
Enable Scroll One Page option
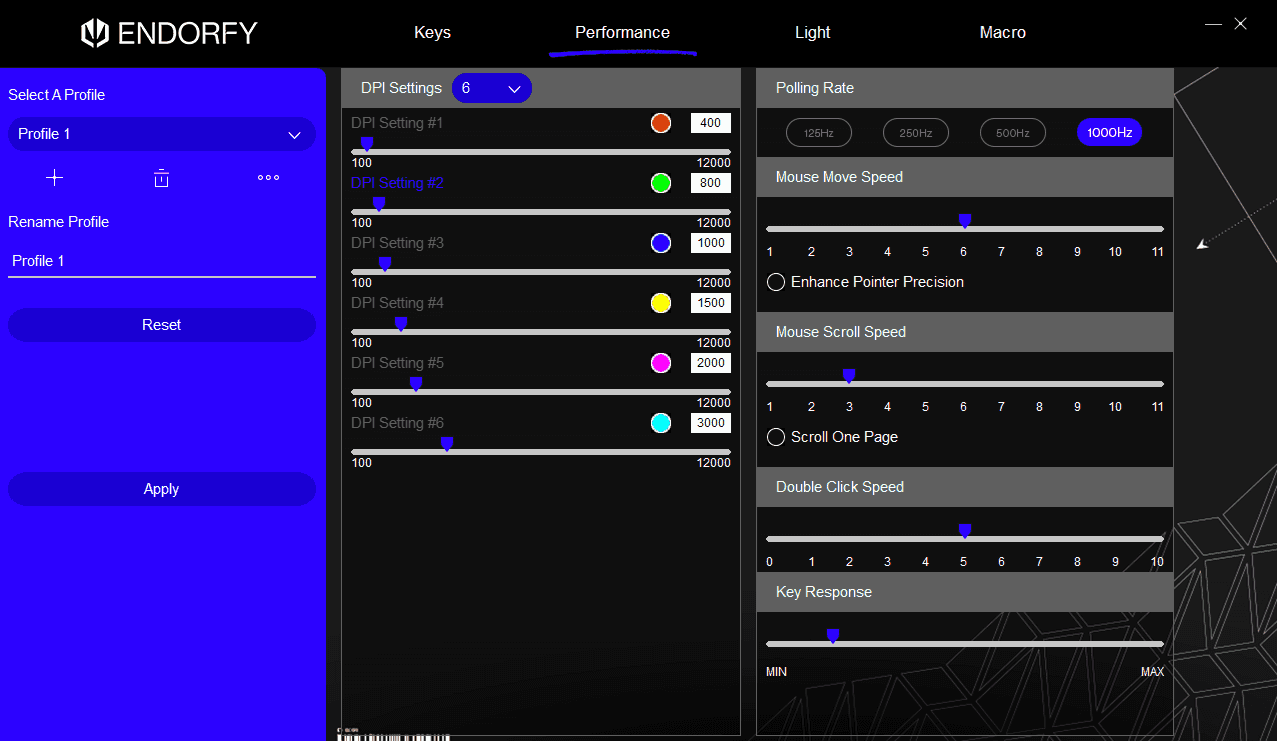[x=776, y=437]
